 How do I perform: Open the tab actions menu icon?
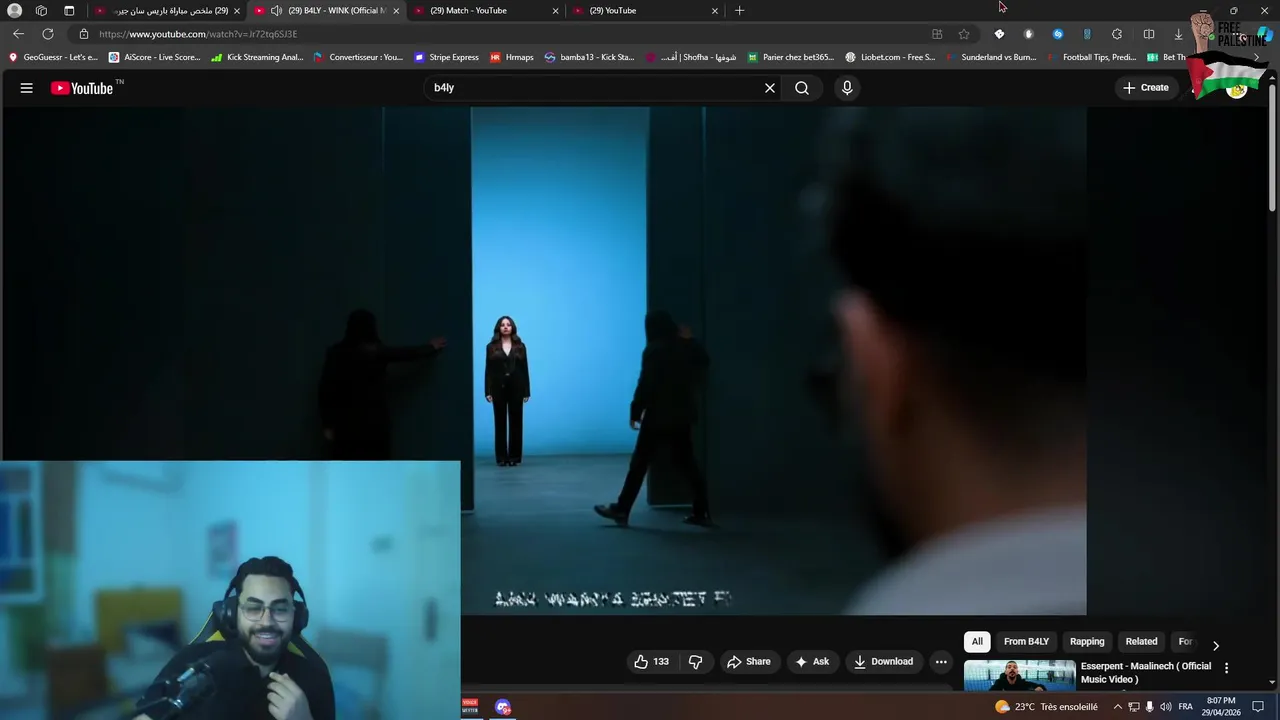click(x=69, y=10)
